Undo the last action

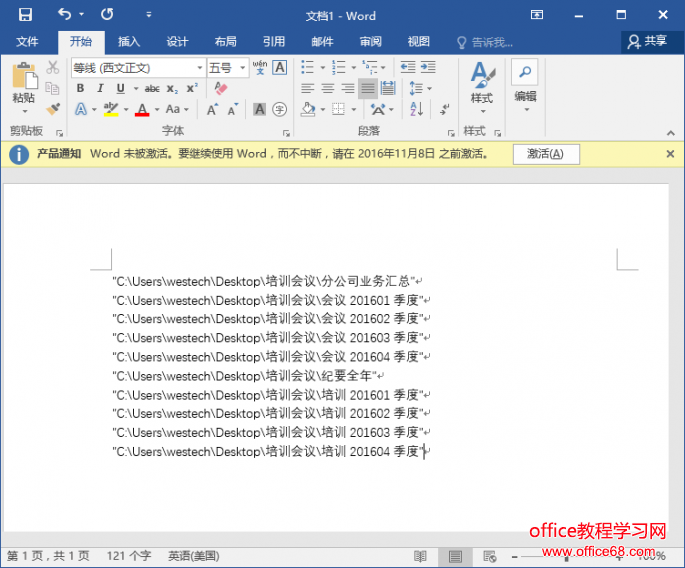65,14
